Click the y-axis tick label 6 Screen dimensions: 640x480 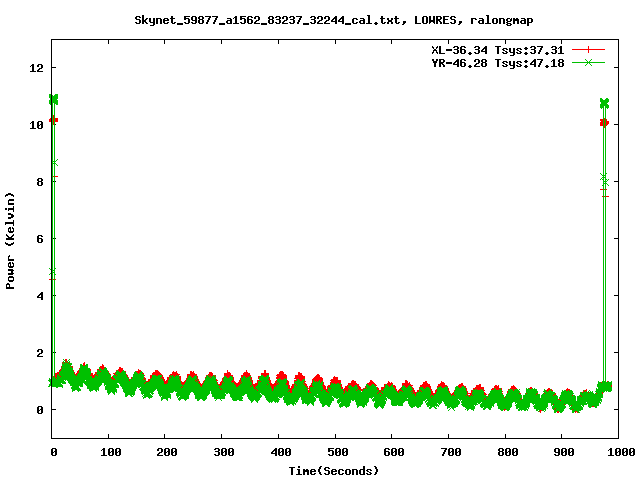tap(40, 239)
